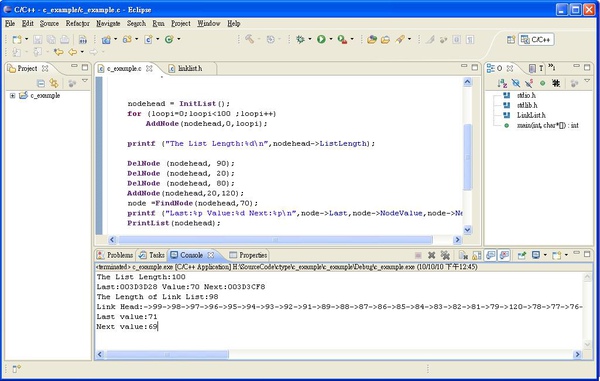Open the Source menu
The height and width of the screenshot is (381, 600).
(49, 24)
